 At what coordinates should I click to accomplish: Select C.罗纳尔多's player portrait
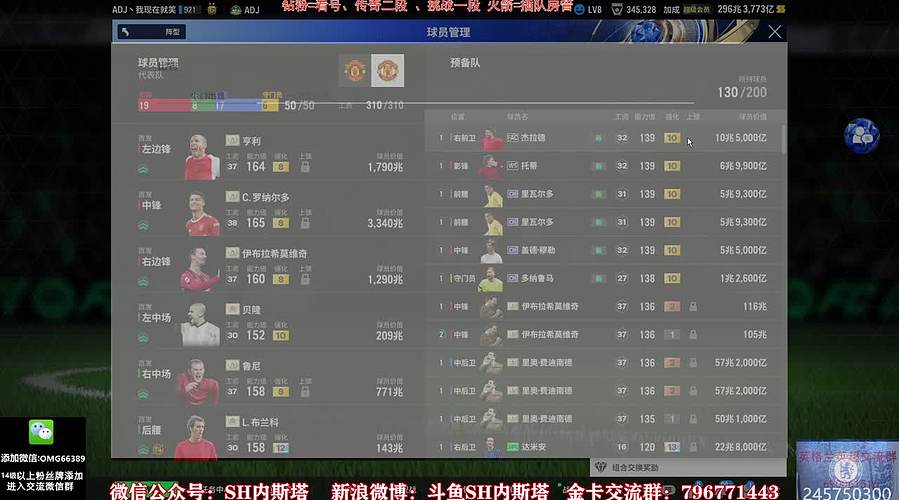point(201,213)
